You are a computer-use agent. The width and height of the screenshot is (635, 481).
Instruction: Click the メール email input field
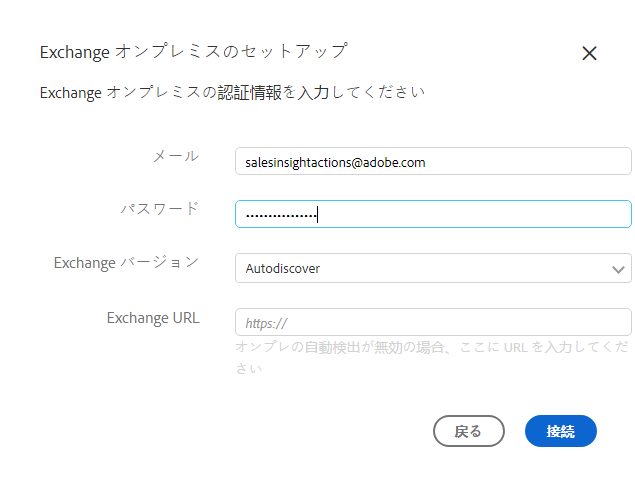click(x=432, y=161)
